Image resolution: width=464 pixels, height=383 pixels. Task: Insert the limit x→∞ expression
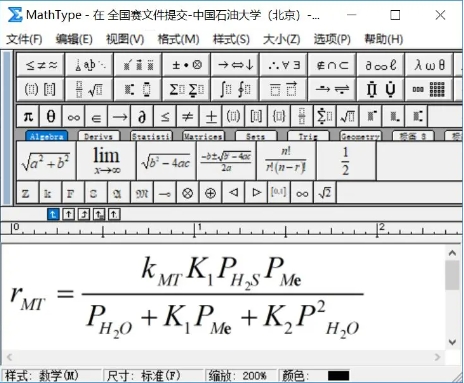click(106, 161)
